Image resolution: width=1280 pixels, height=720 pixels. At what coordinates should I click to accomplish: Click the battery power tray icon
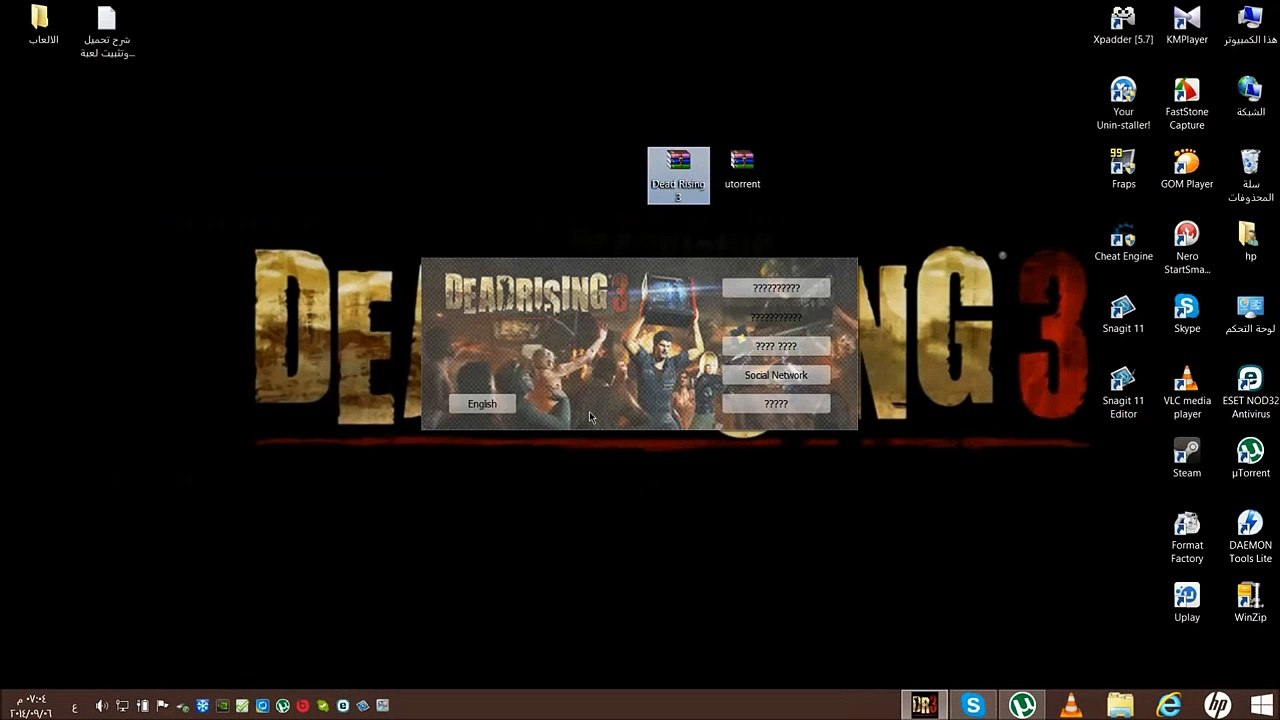pyautogui.click(x=142, y=706)
